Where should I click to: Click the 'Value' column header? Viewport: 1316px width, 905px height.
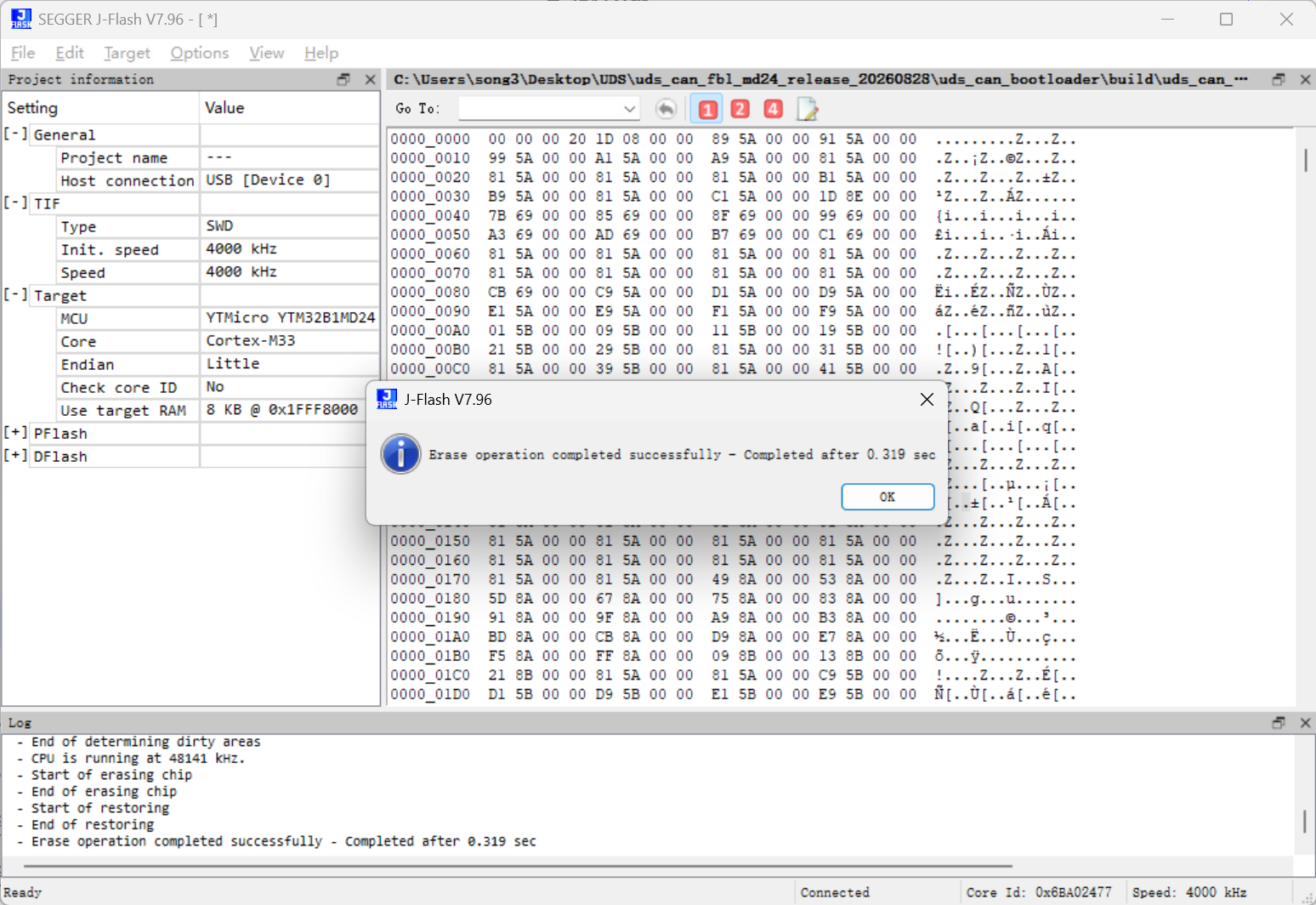tap(290, 108)
